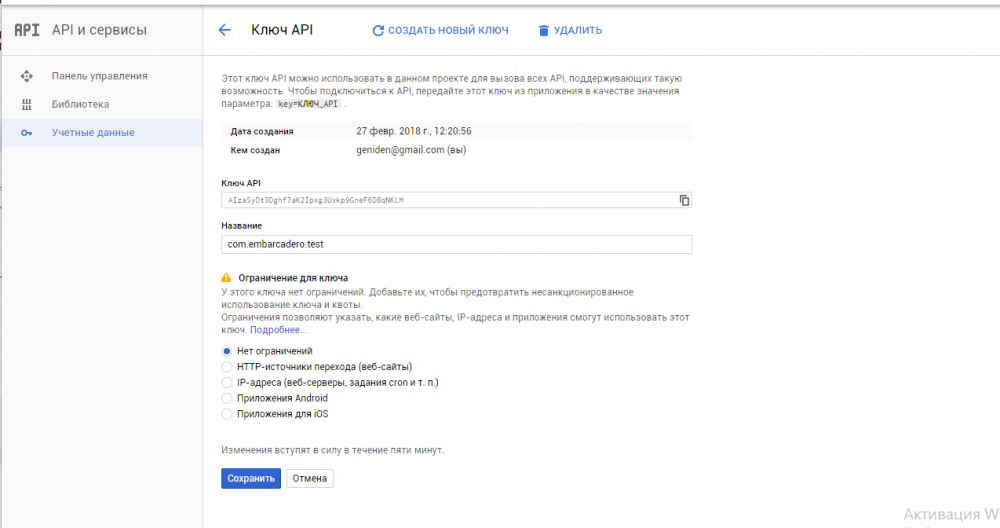Screen dimensions: 1000x528
Task: Copy the API key with the copy icon
Action: (x=684, y=200)
